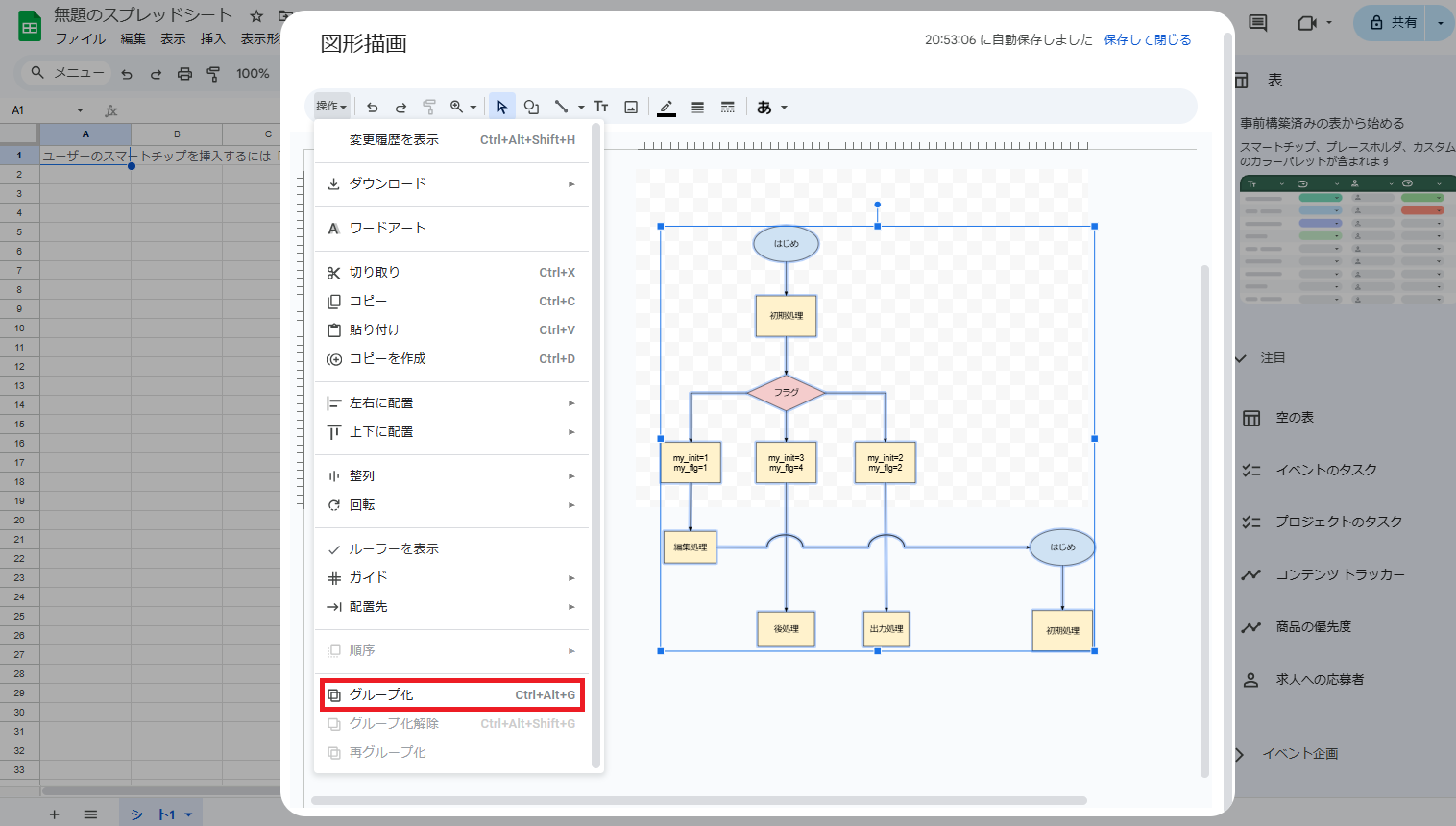The width and height of the screenshot is (1456, 826).
Task: Click the Sheets paint format icon
Action: tap(213, 74)
